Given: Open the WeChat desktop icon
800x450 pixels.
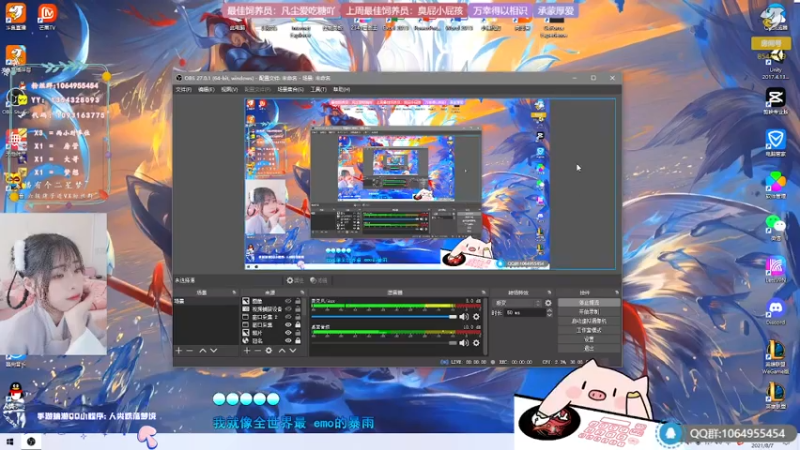Looking at the screenshot, I should tap(776, 228).
